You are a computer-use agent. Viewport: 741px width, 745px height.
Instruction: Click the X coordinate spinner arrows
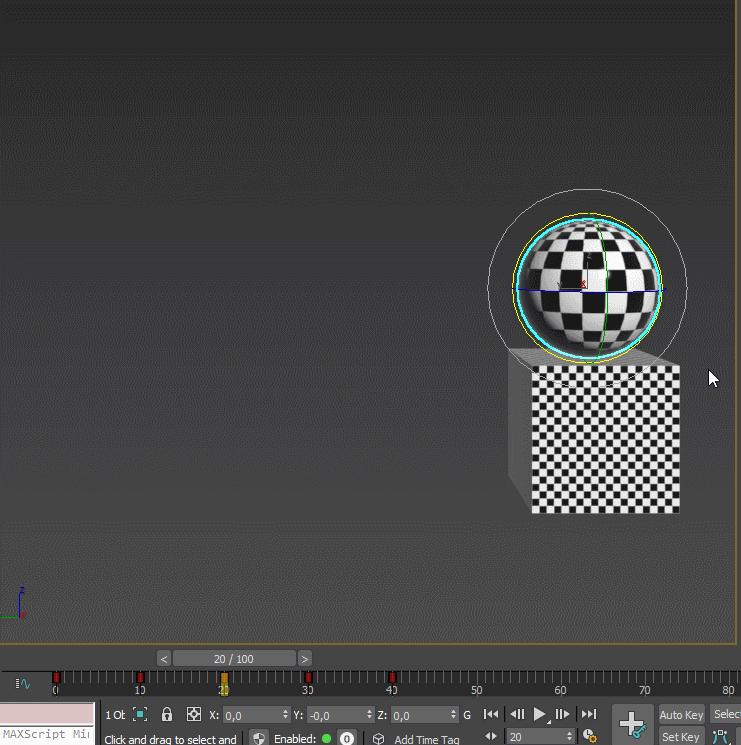(284, 715)
